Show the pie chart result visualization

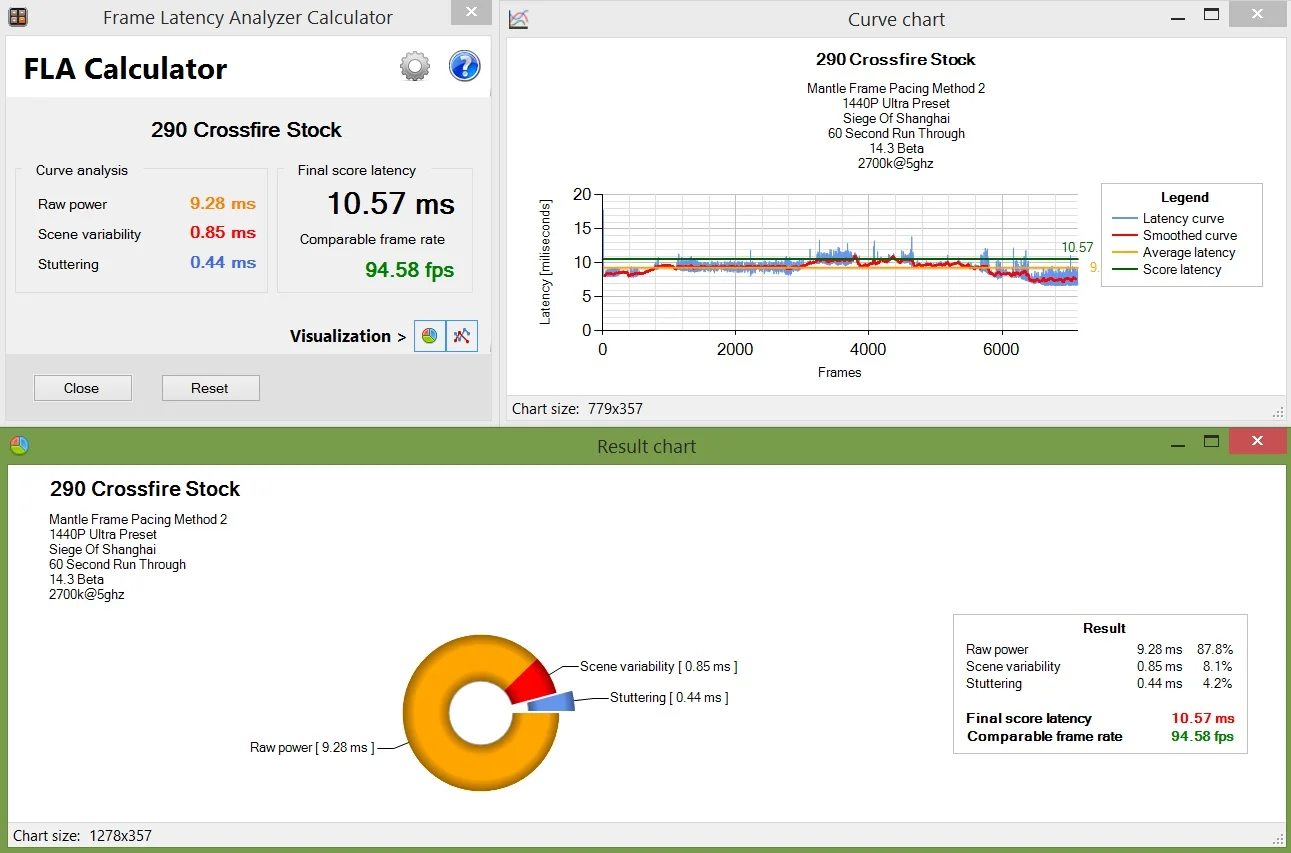429,336
